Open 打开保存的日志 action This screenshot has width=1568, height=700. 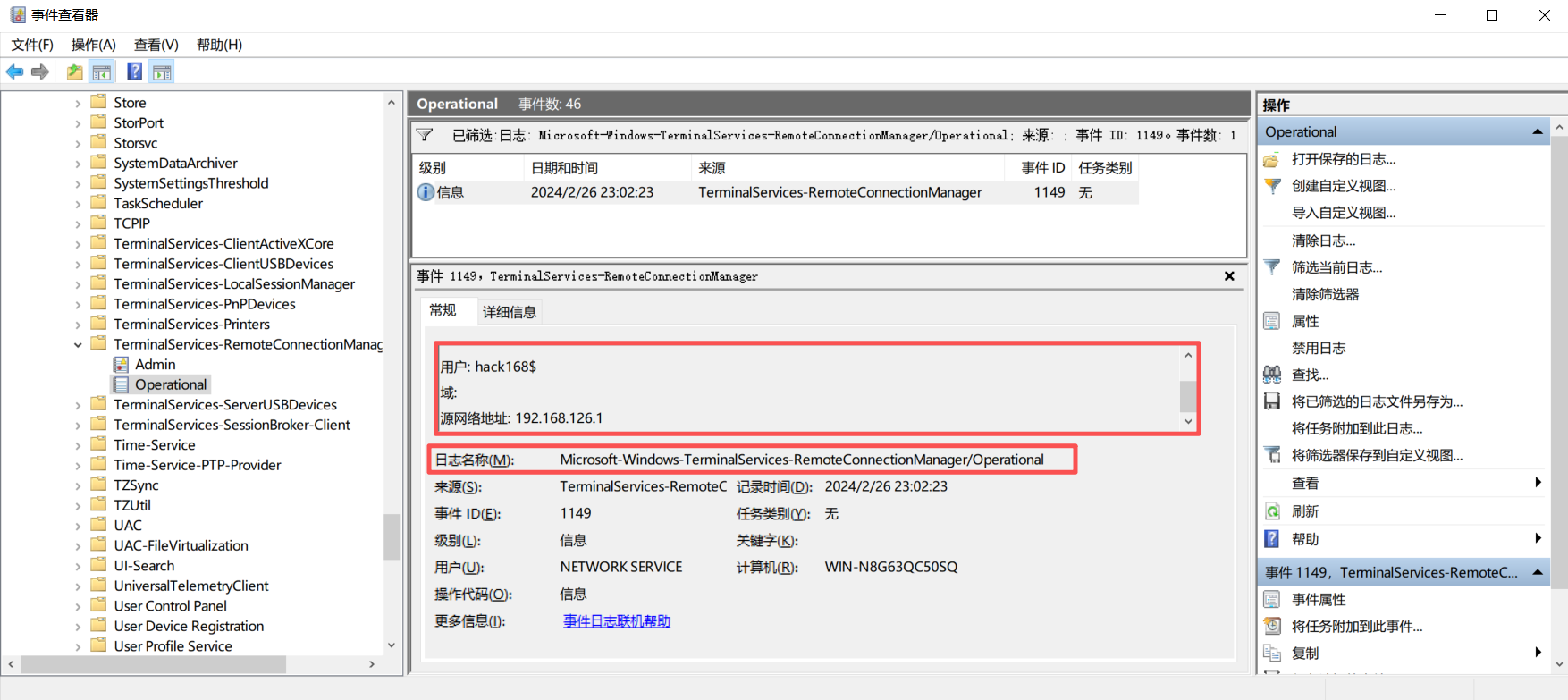(x=1344, y=159)
